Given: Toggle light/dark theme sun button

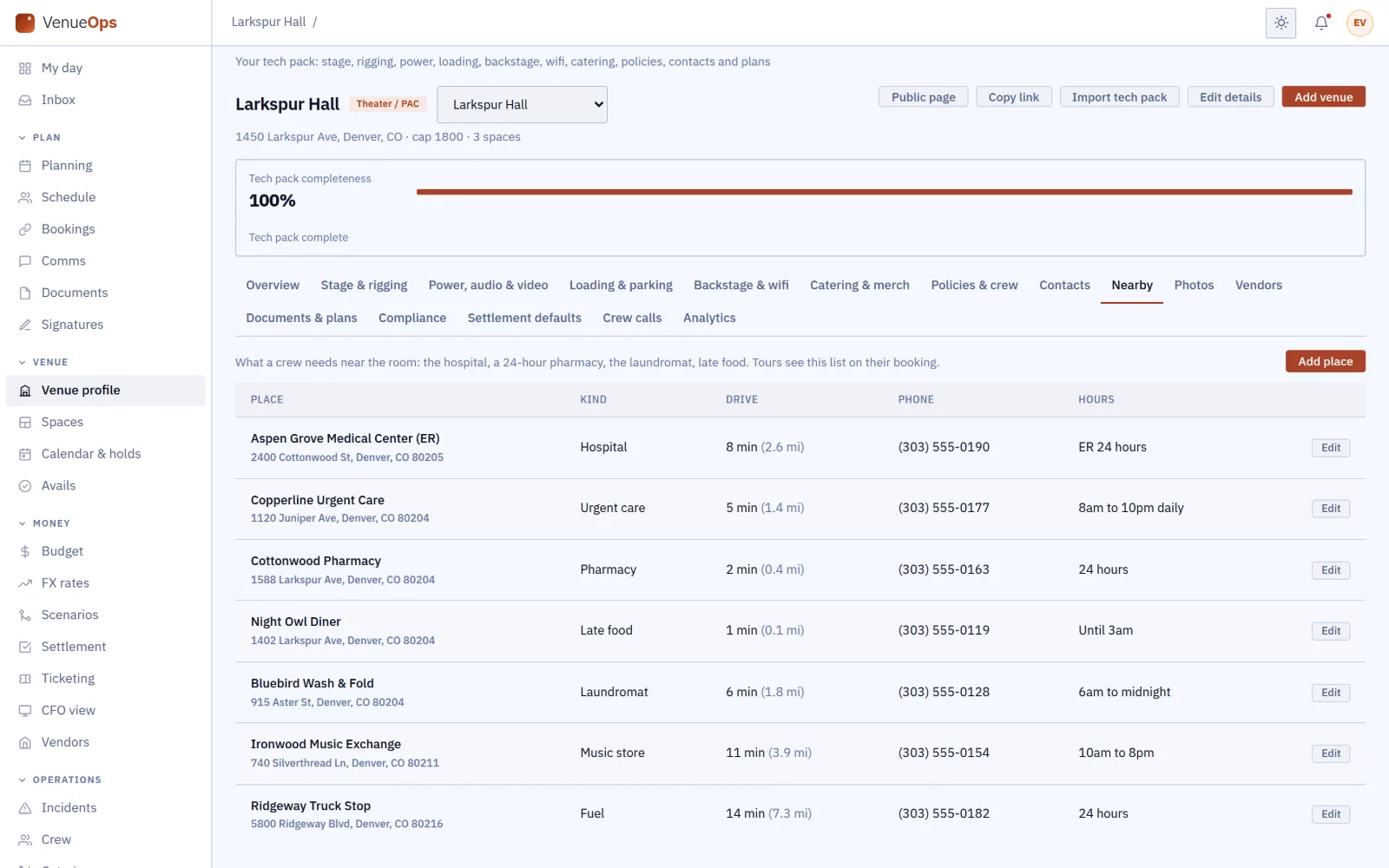Looking at the screenshot, I should pyautogui.click(x=1281, y=23).
